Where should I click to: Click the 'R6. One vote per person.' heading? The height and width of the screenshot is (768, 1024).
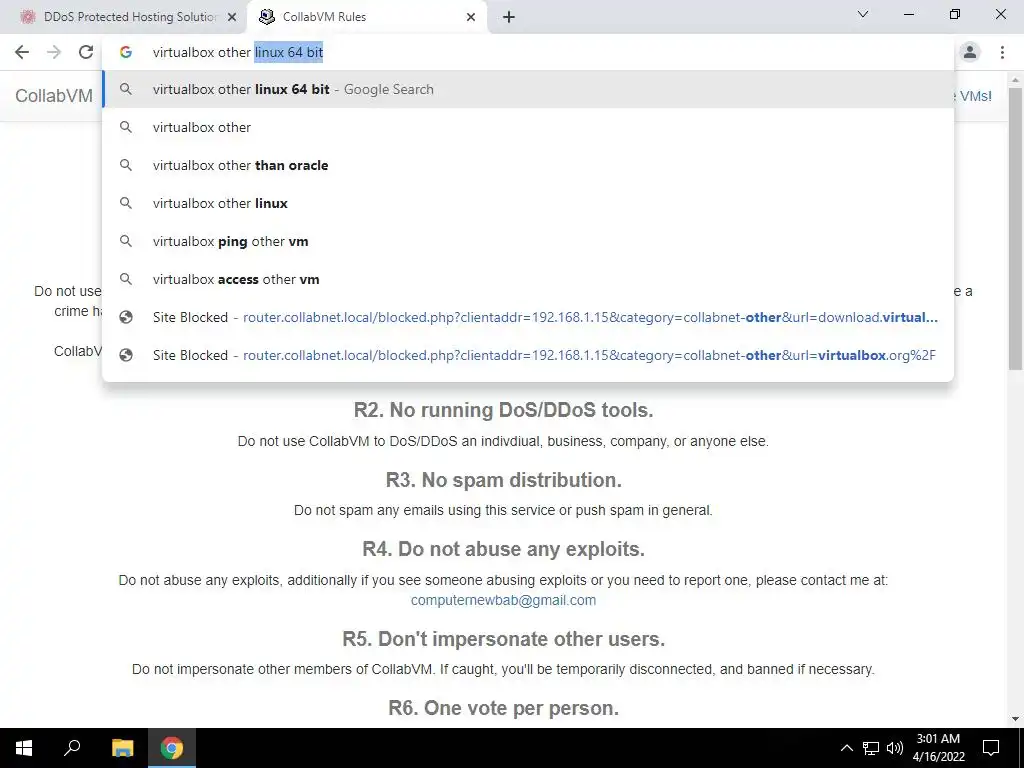pyautogui.click(x=504, y=708)
